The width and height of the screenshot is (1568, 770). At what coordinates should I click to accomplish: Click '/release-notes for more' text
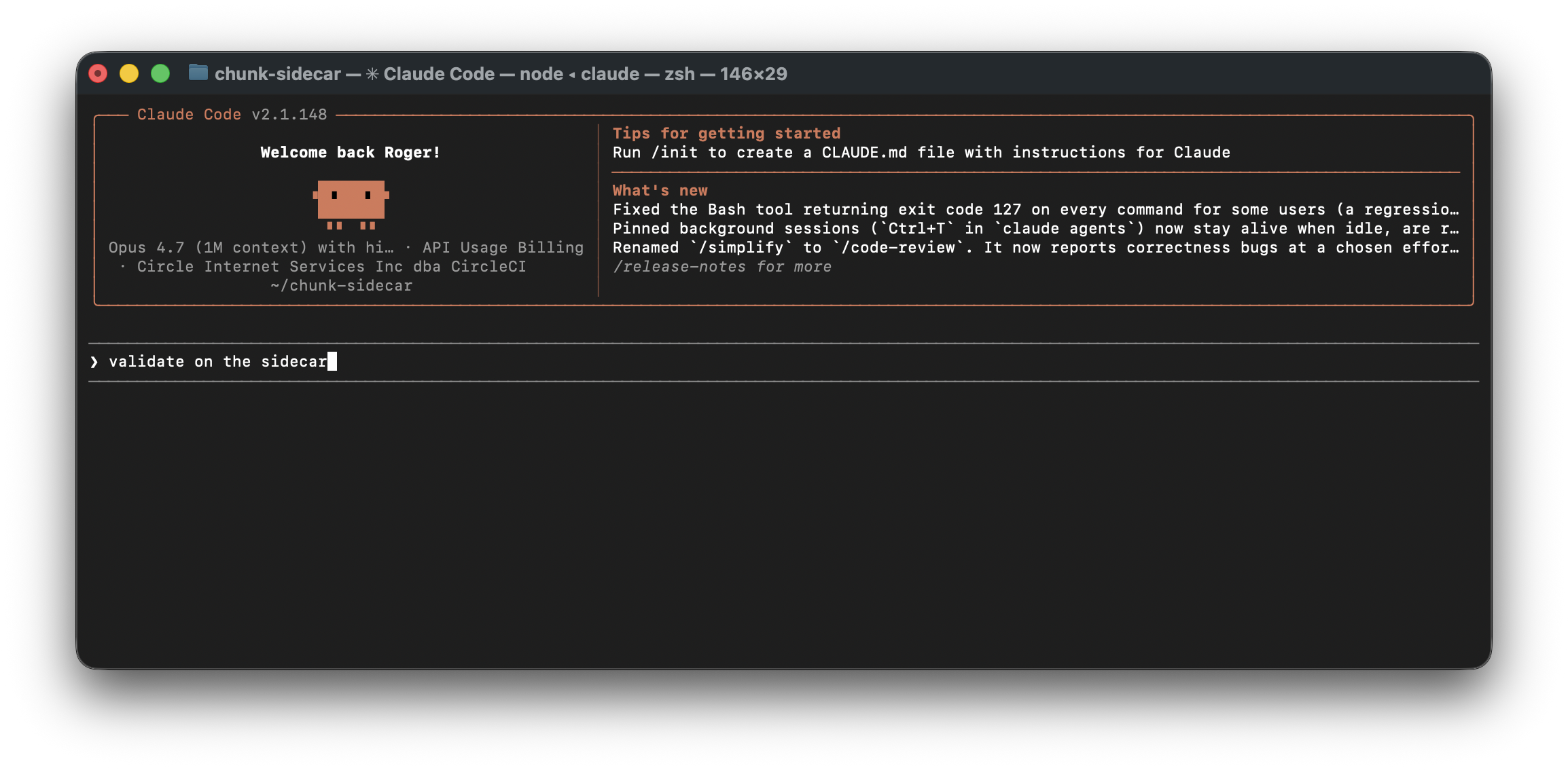tap(722, 267)
